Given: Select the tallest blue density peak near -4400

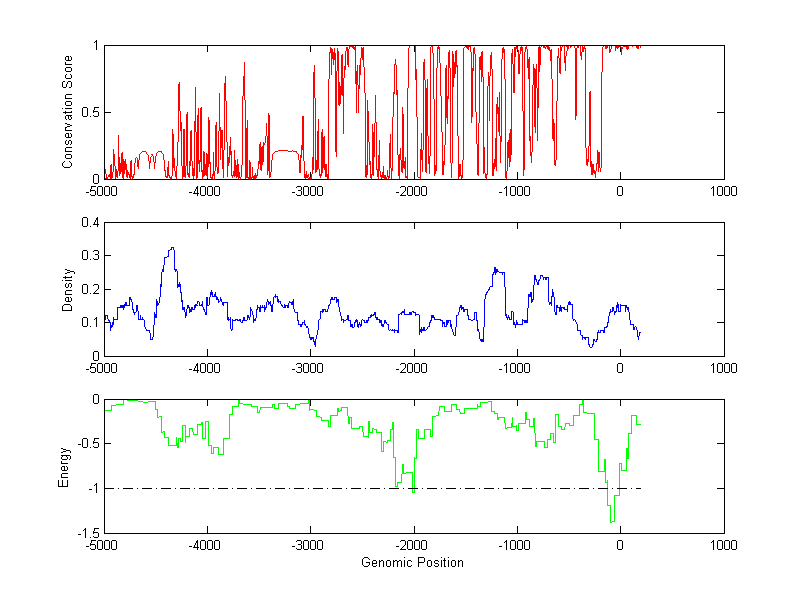Looking at the screenshot, I should tap(171, 248).
